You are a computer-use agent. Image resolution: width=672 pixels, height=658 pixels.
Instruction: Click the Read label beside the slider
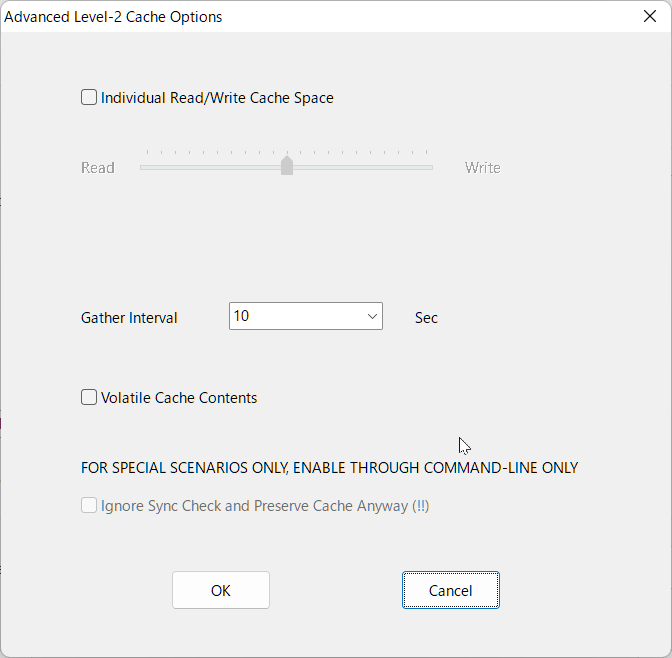pyautogui.click(x=98, y=168)
